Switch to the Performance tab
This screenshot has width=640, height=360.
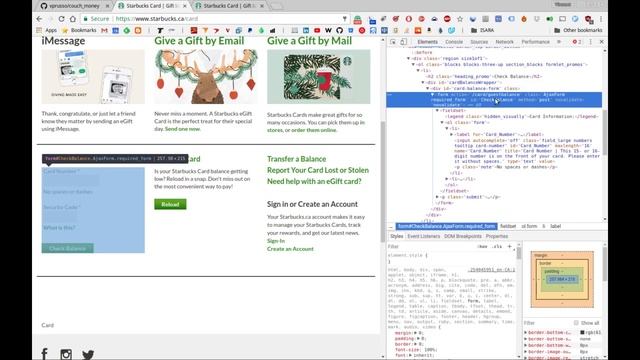536,42
